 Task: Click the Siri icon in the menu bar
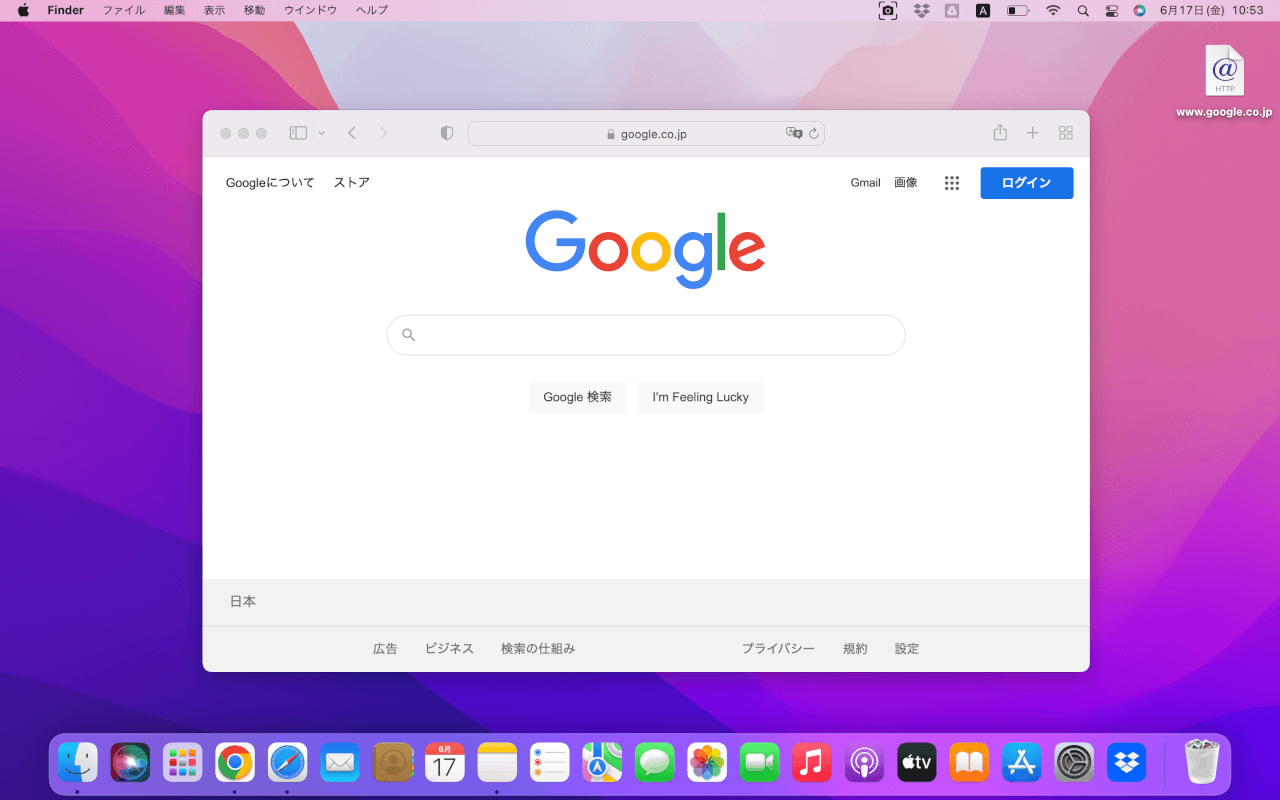(x=1140, y=10)
